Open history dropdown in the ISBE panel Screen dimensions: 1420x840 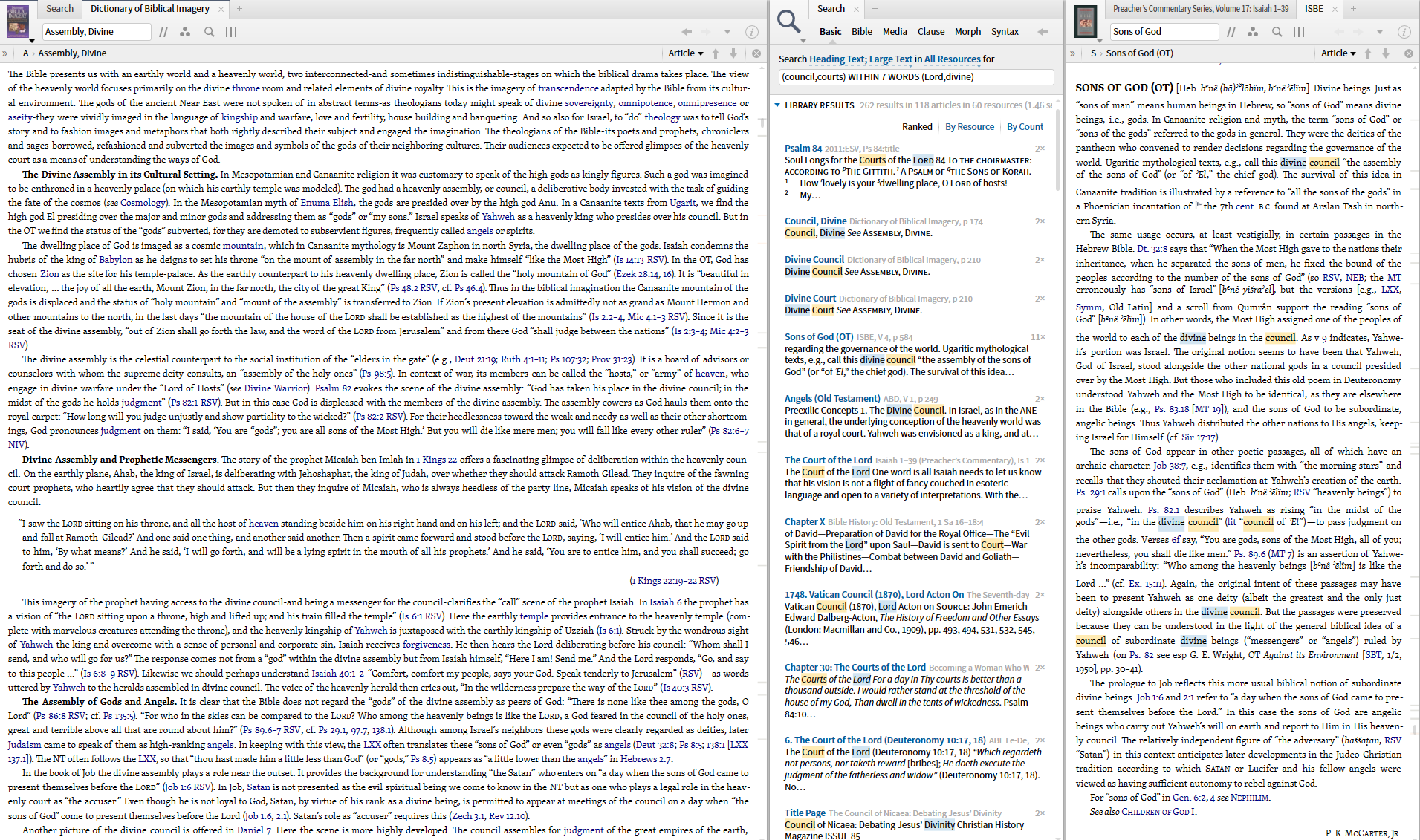(1380, 32)
